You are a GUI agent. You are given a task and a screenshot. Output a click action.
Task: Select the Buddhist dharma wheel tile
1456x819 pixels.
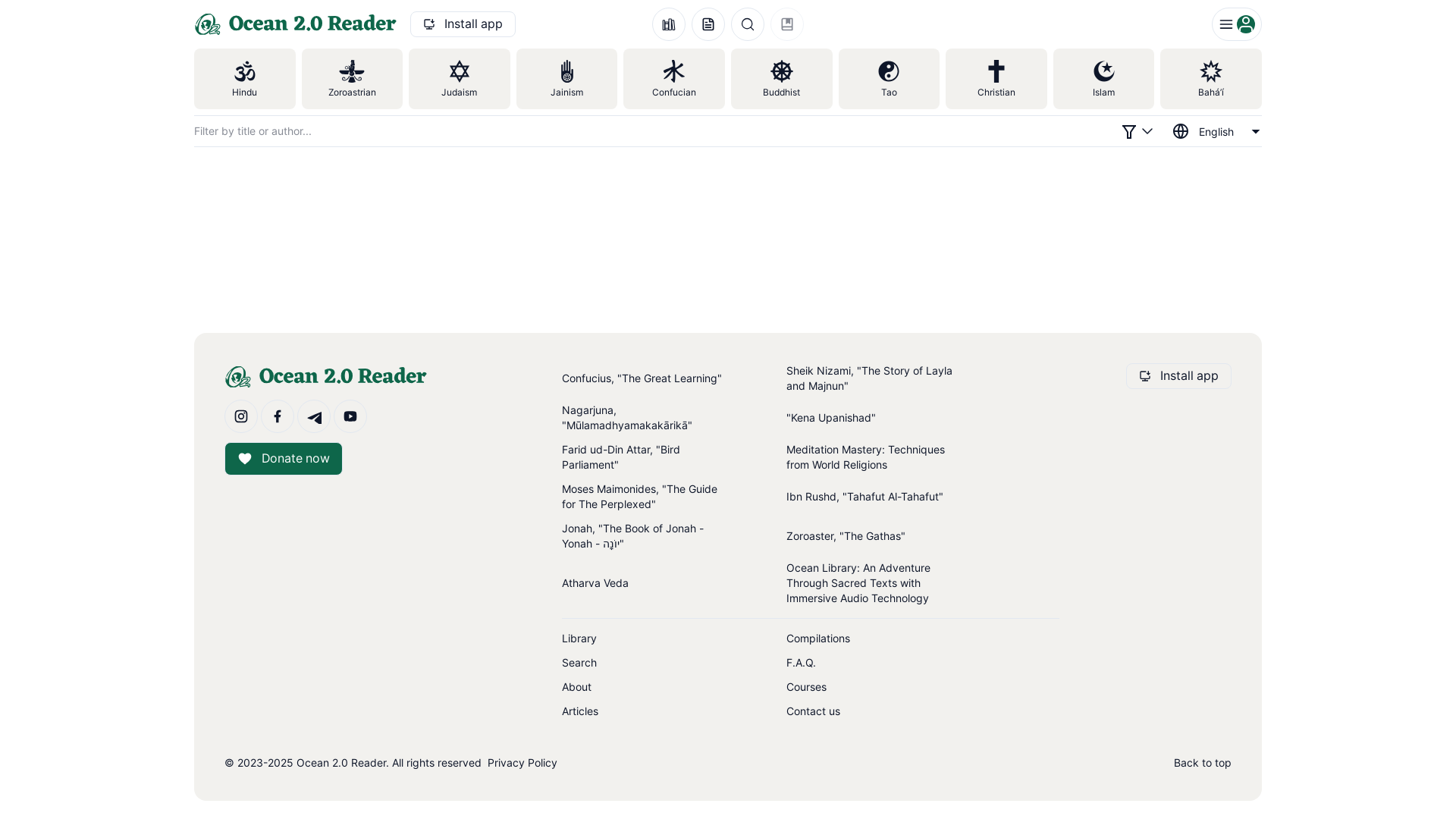click(782, 79)
